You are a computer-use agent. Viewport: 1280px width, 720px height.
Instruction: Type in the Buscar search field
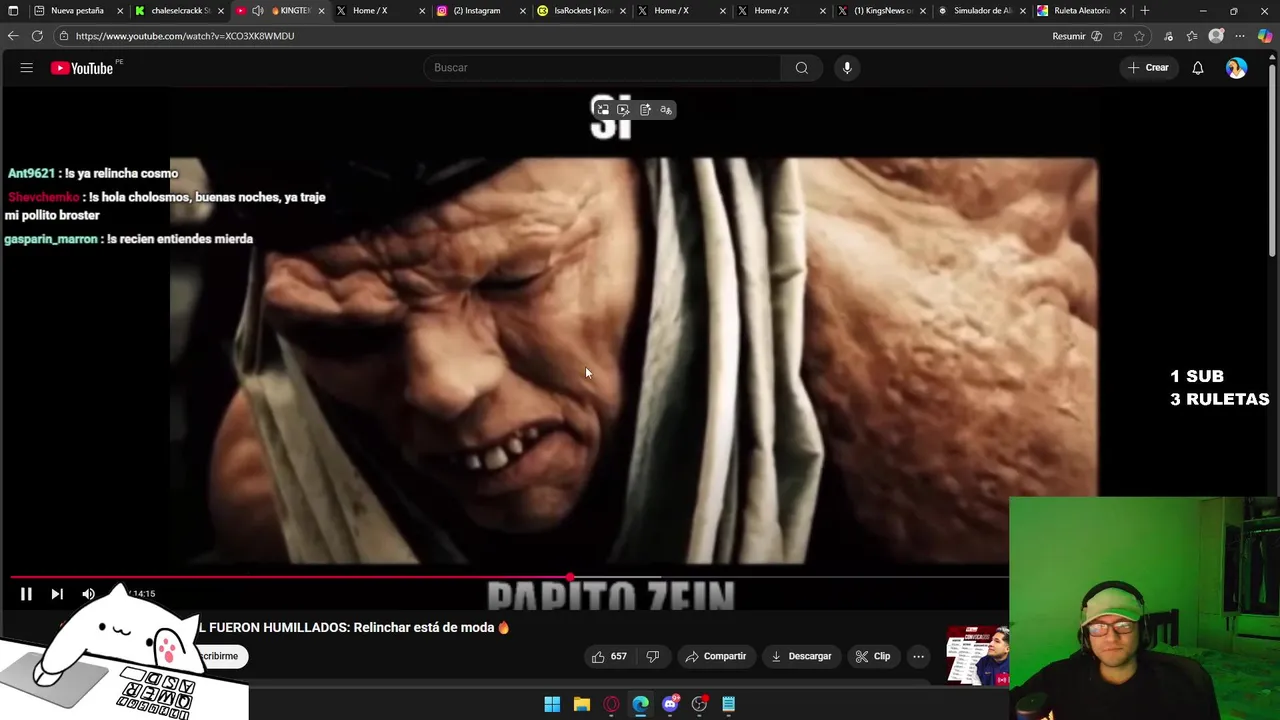[604, 68]
